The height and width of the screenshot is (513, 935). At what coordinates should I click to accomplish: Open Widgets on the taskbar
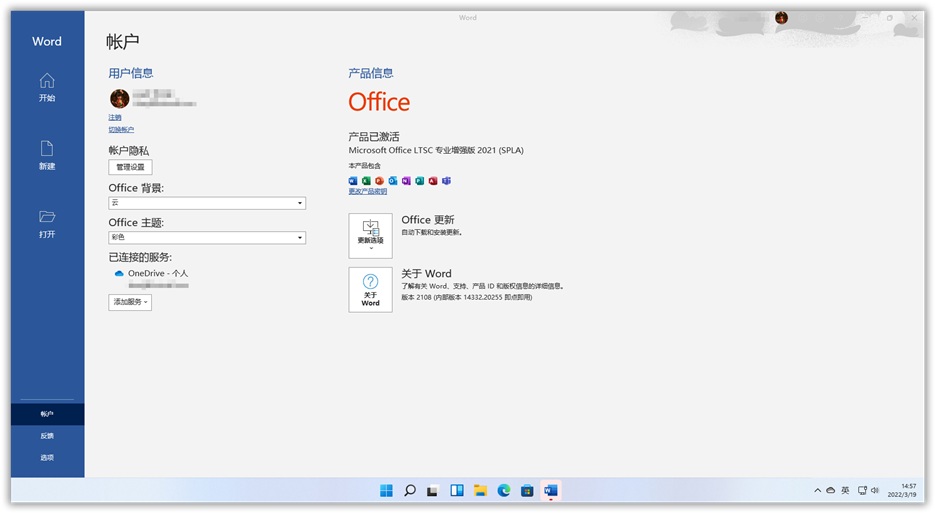457,490
